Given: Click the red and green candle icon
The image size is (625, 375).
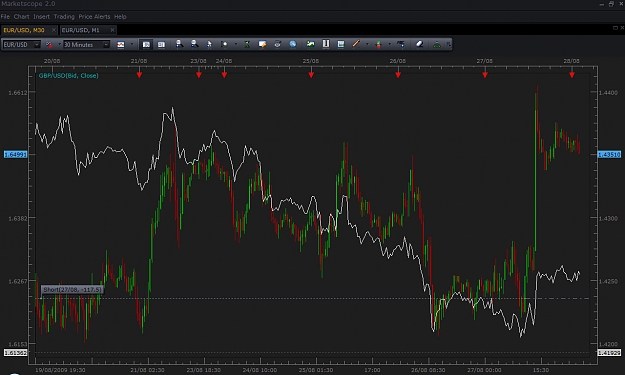Looking at the screenshot, I should [378, 44].
